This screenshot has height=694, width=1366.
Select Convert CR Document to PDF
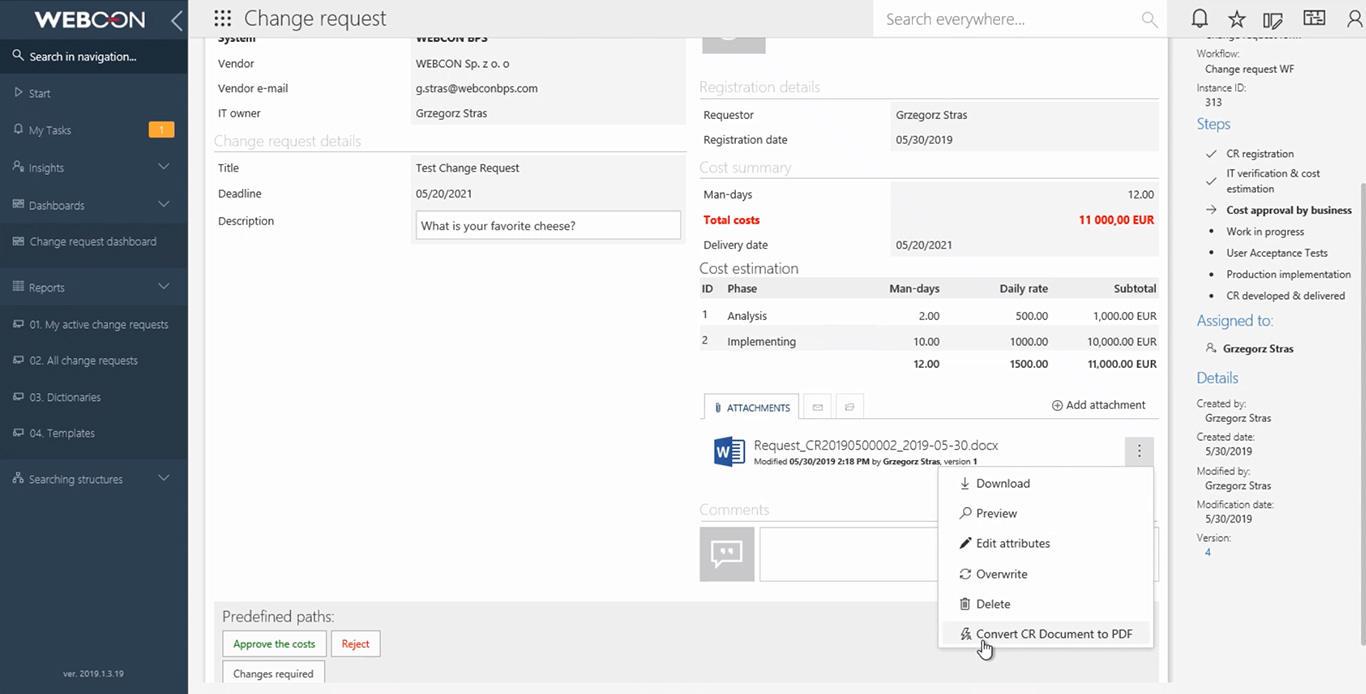(1053, 634)
